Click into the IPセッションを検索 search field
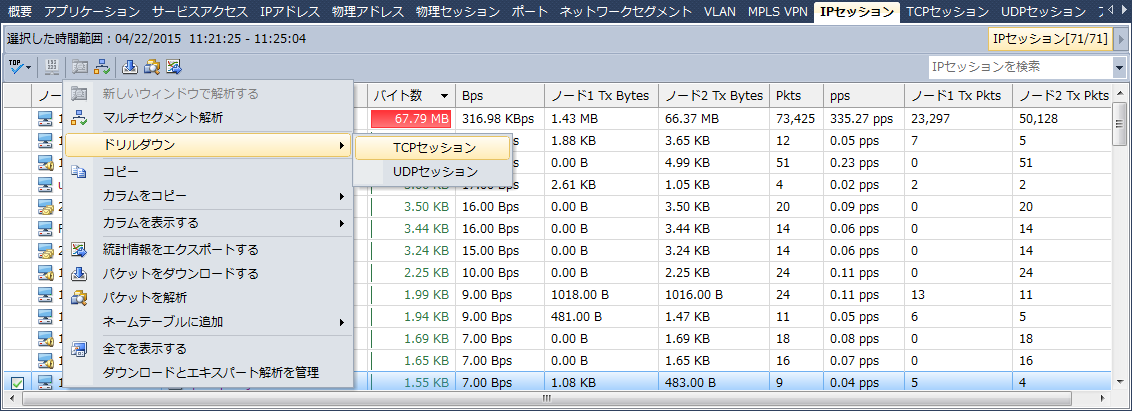 click(x=1015, y=66)
